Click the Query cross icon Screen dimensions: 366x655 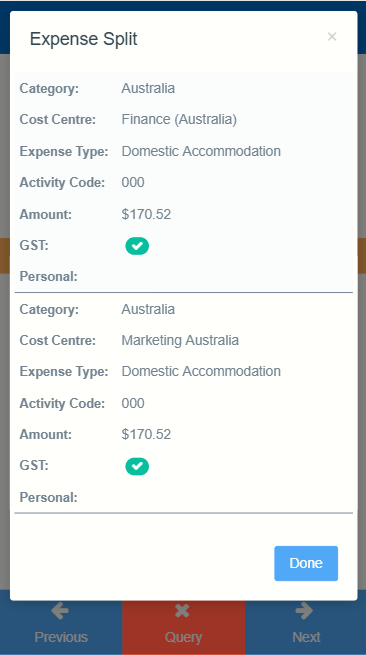click(183, 611)
